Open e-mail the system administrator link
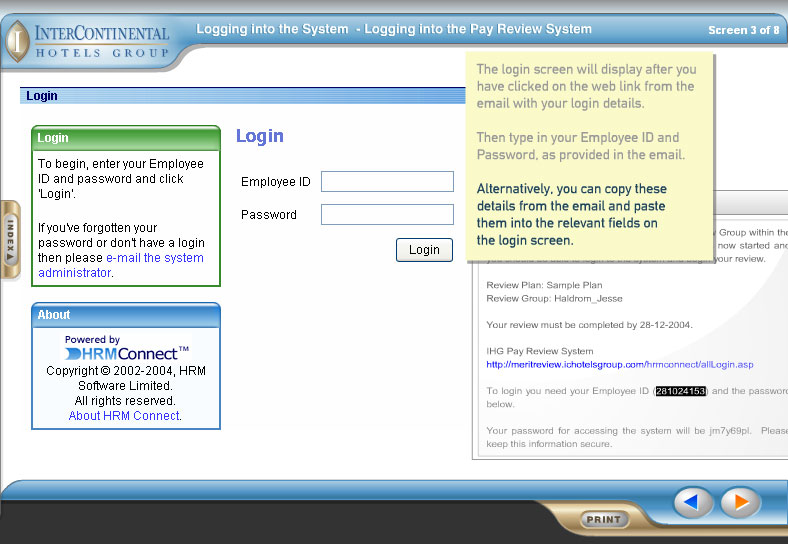Image resolution: width=788 pixels, height=544 pixels. pos(121,265)
